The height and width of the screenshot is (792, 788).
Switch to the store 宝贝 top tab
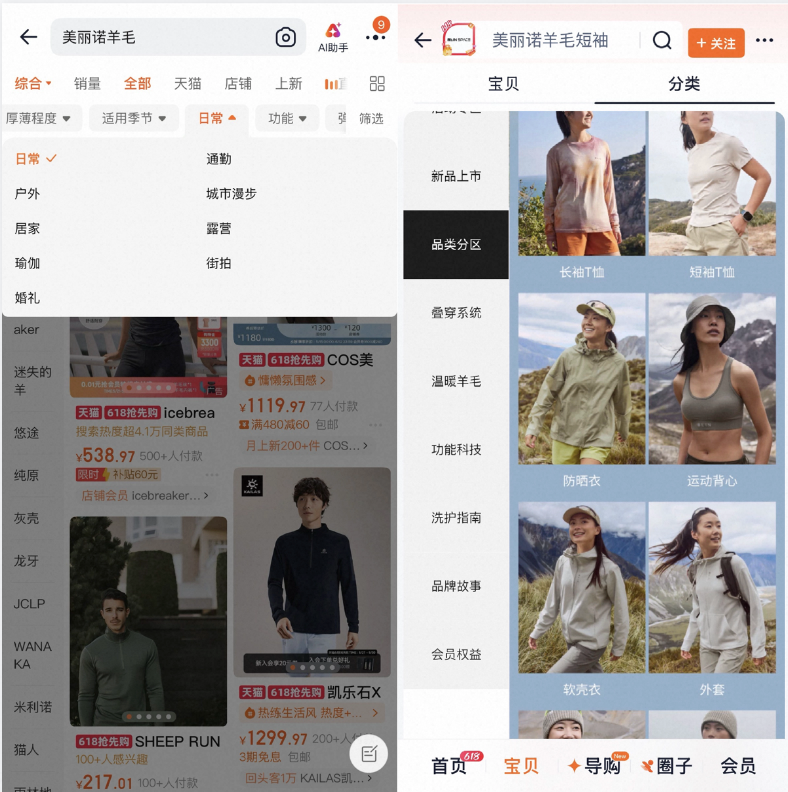point(503,84)
